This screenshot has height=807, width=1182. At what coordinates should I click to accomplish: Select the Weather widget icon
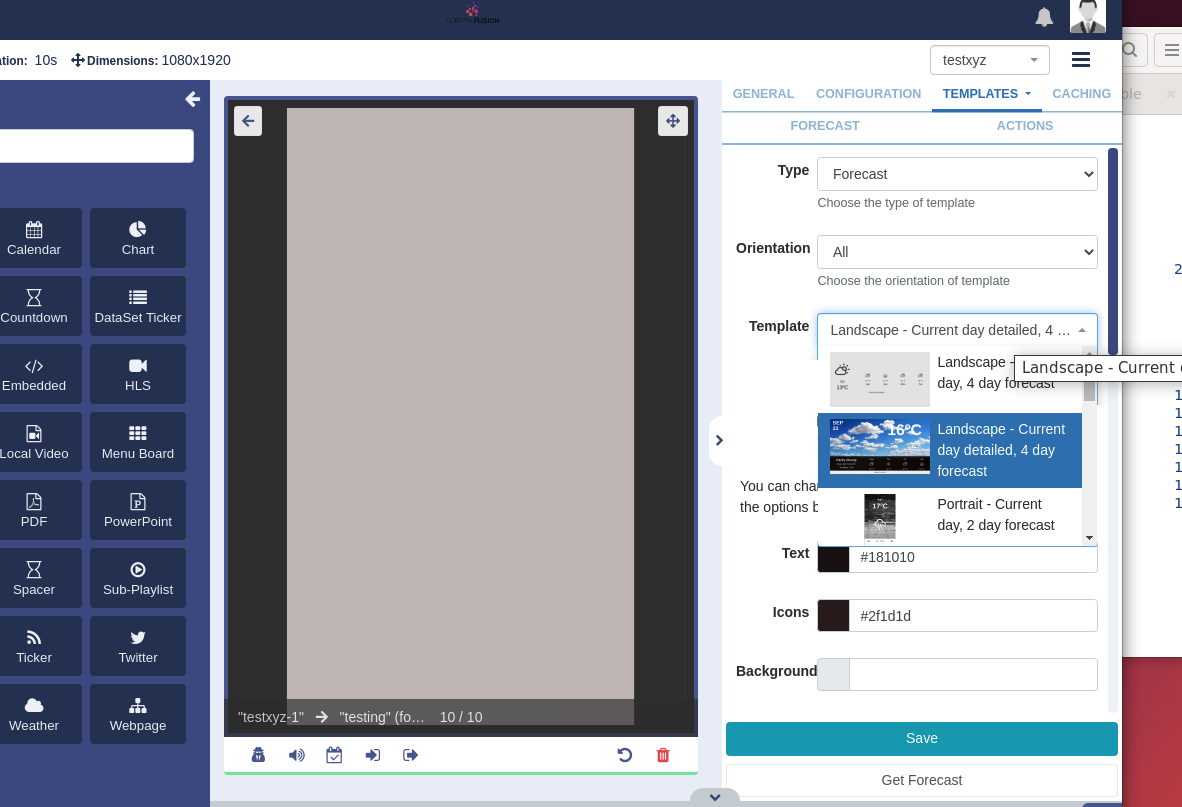click(x=33, y=714)
